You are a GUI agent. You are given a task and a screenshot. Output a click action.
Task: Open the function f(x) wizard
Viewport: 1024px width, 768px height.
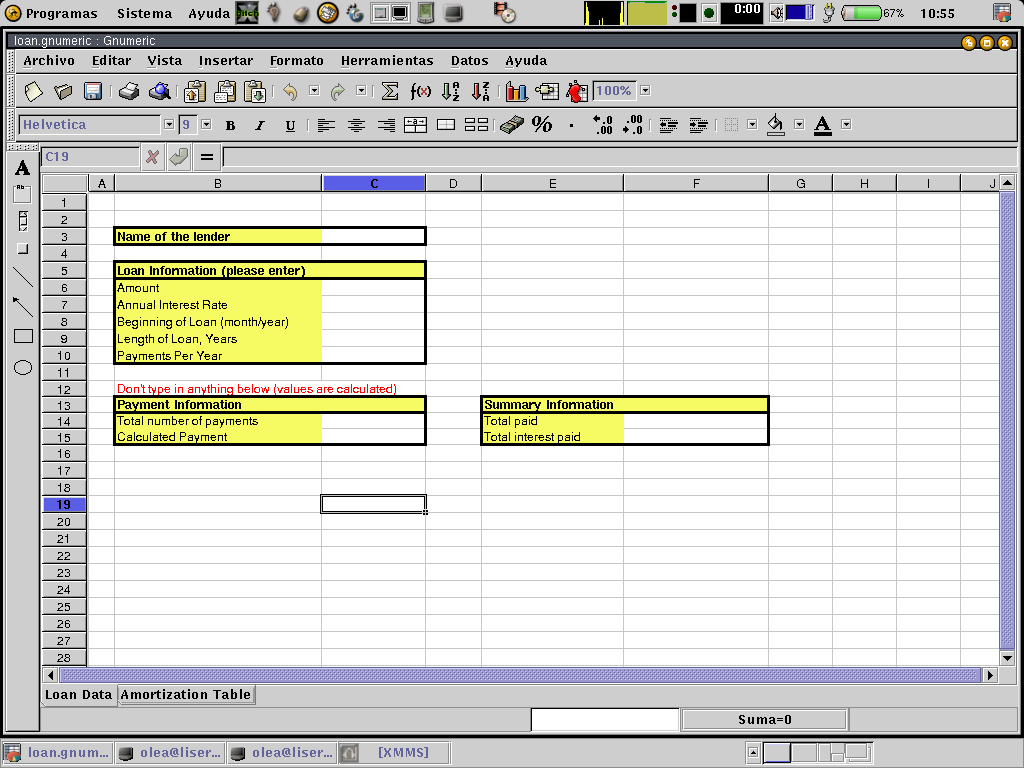click(421, 91)
